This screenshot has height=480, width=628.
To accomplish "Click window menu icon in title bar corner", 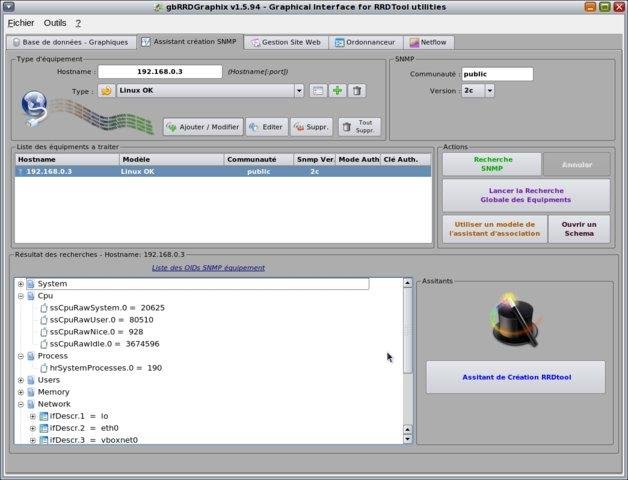I will [8, 6].
